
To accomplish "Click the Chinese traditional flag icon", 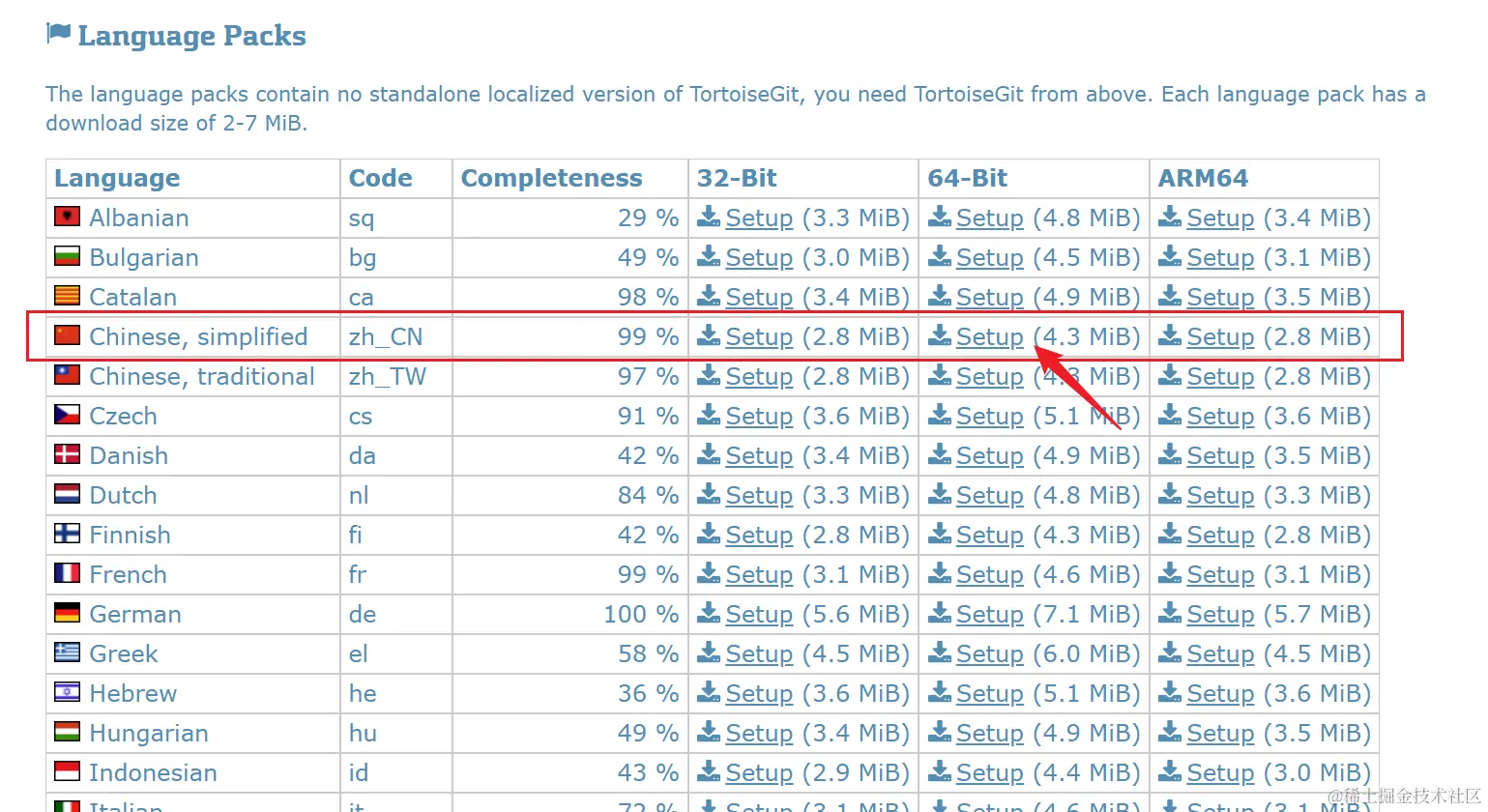I will [x=67, y=374].
